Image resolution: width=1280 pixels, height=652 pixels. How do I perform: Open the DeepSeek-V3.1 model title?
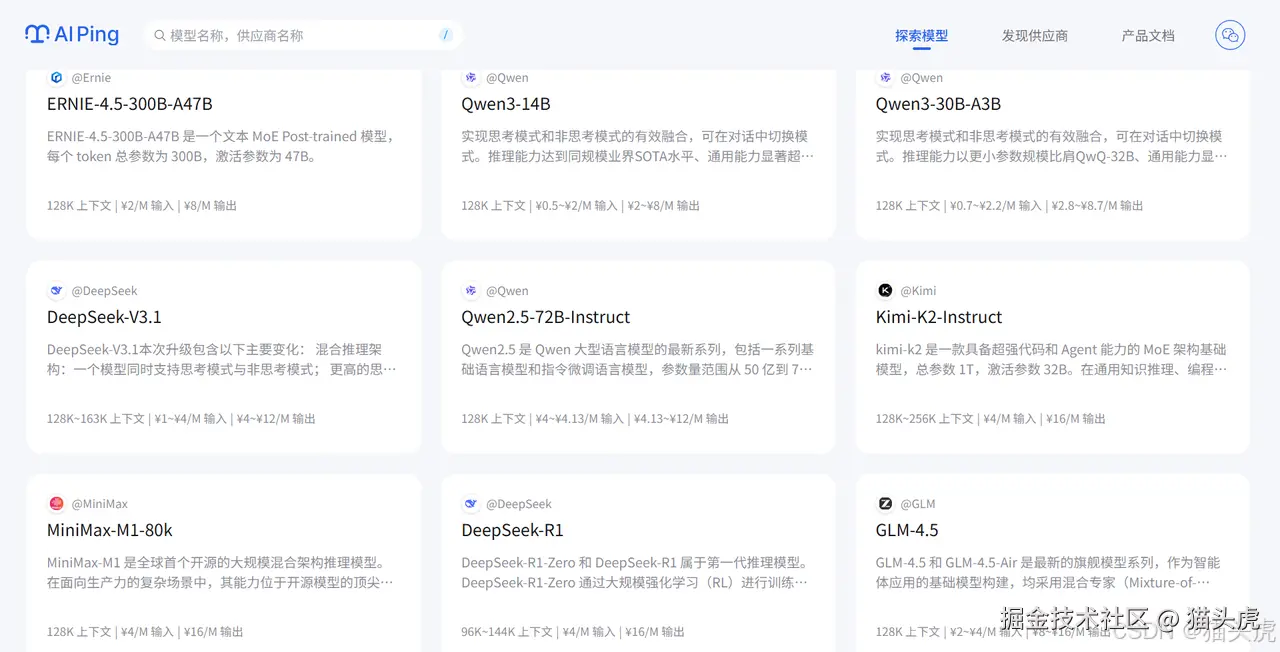pyautogui.click(x=104, y=317)
